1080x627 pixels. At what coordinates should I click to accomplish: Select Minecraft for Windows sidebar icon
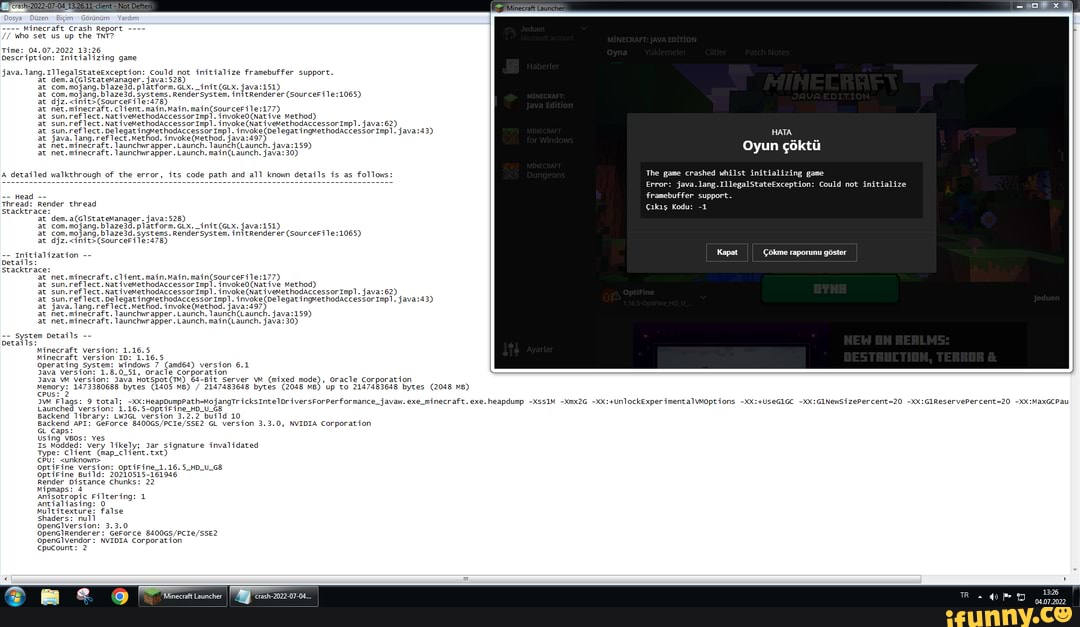(511, 136)
